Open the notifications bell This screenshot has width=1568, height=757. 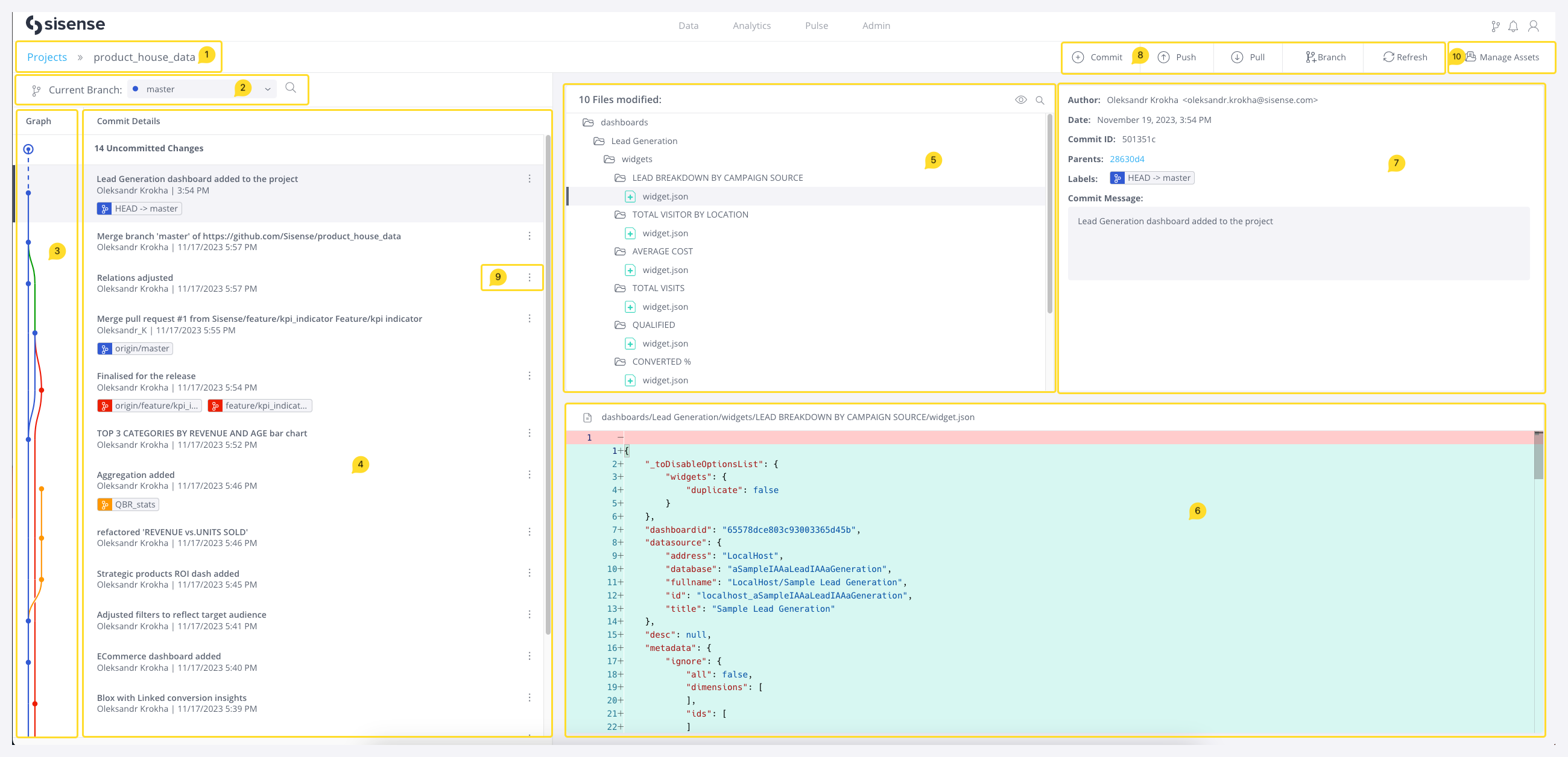(1513, 26)
